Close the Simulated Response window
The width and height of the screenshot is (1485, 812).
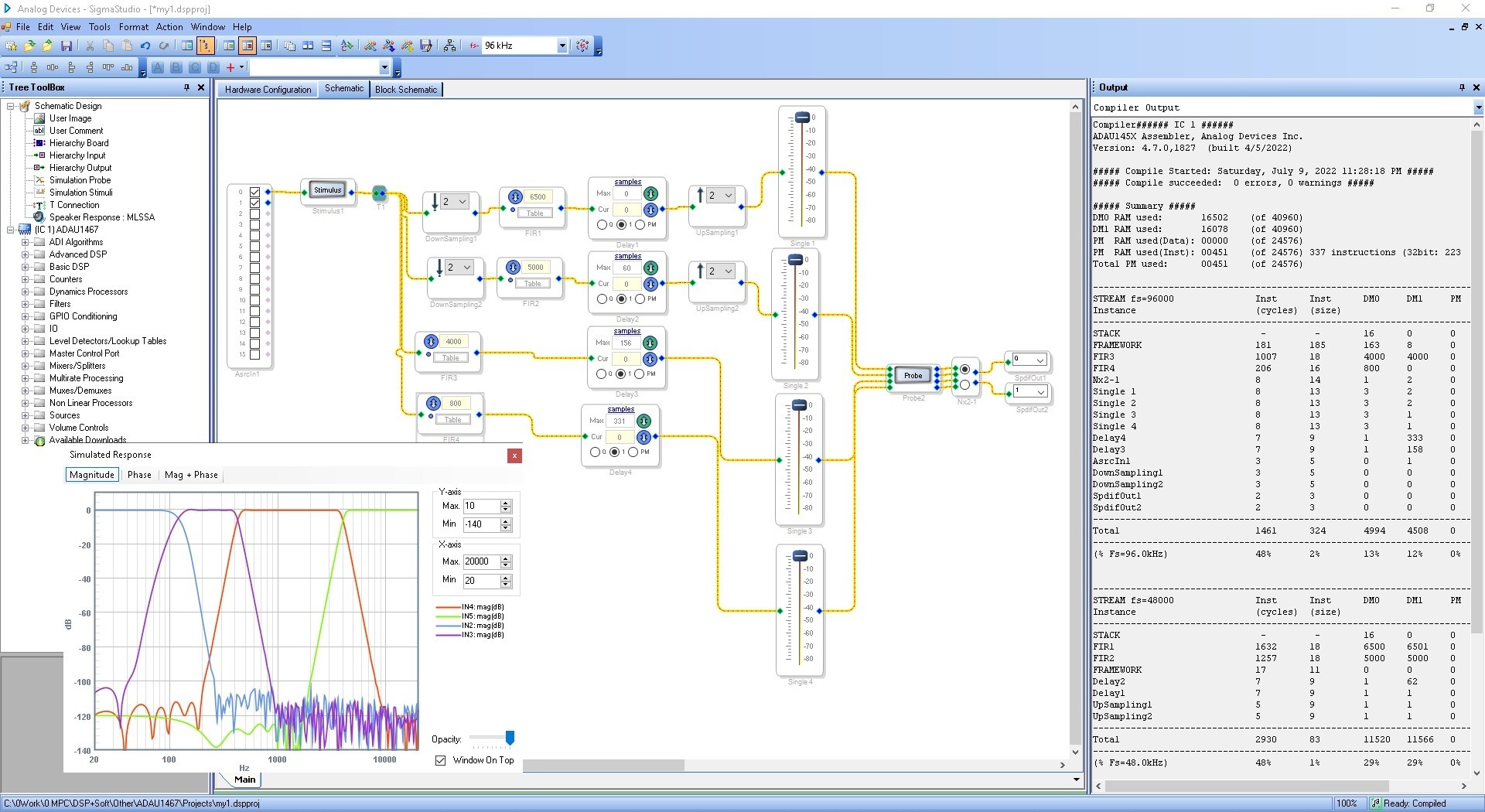point(514,455)
